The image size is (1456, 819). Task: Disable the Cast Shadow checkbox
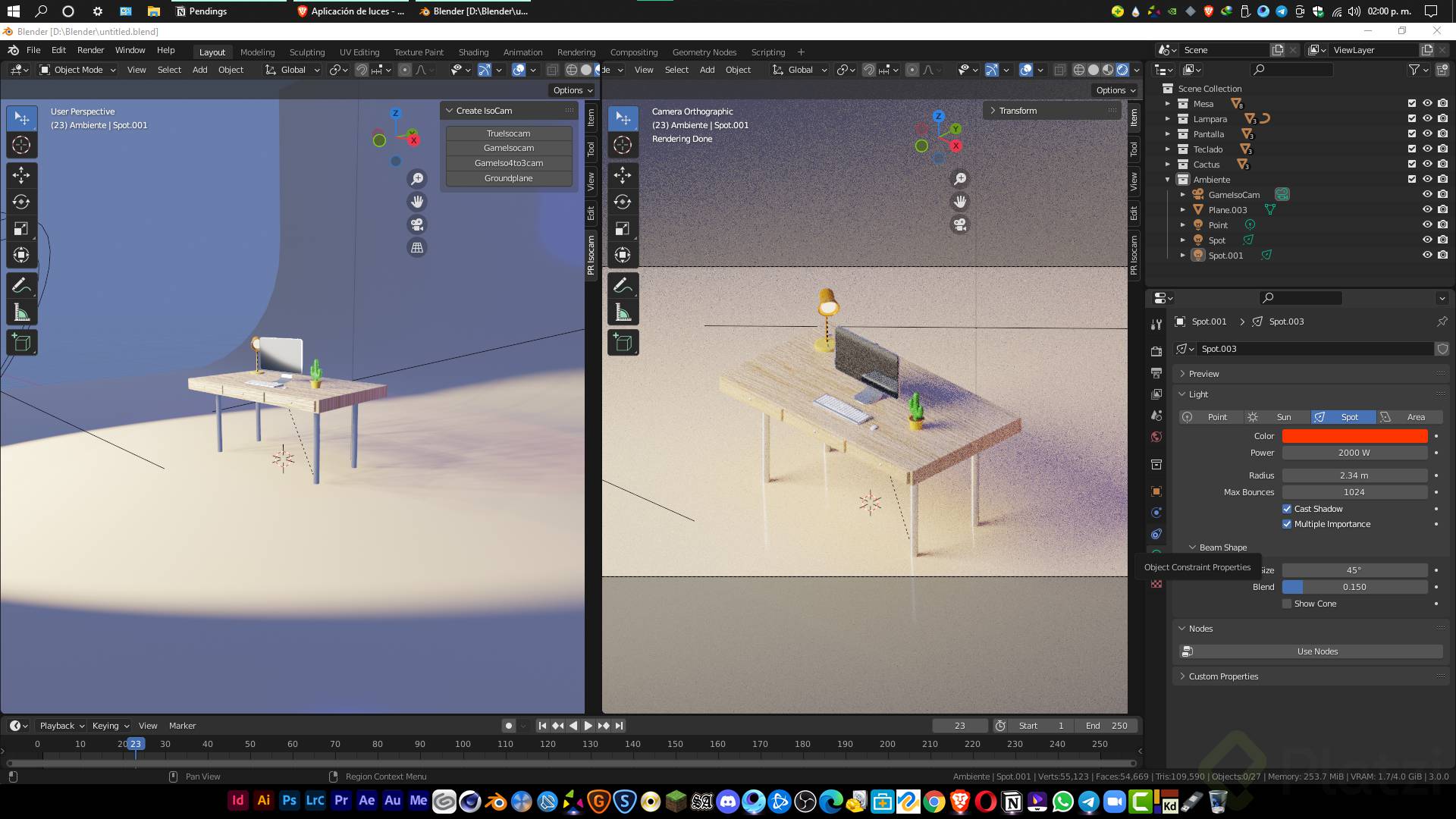tap(1287, 509)
